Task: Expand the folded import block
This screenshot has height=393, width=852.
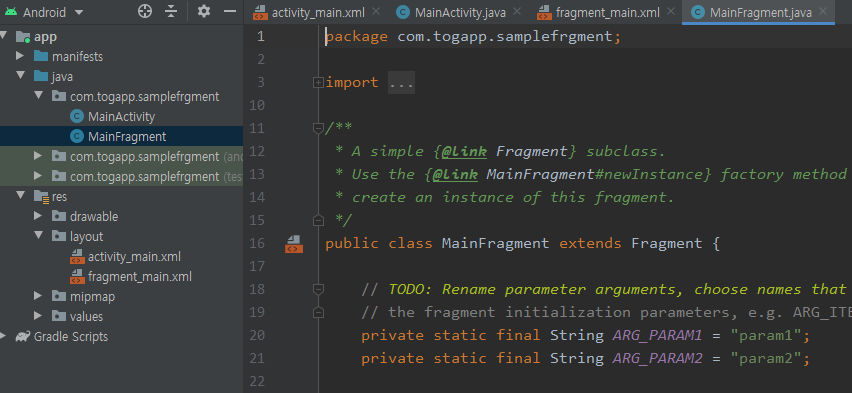Action: pos(318,83)
